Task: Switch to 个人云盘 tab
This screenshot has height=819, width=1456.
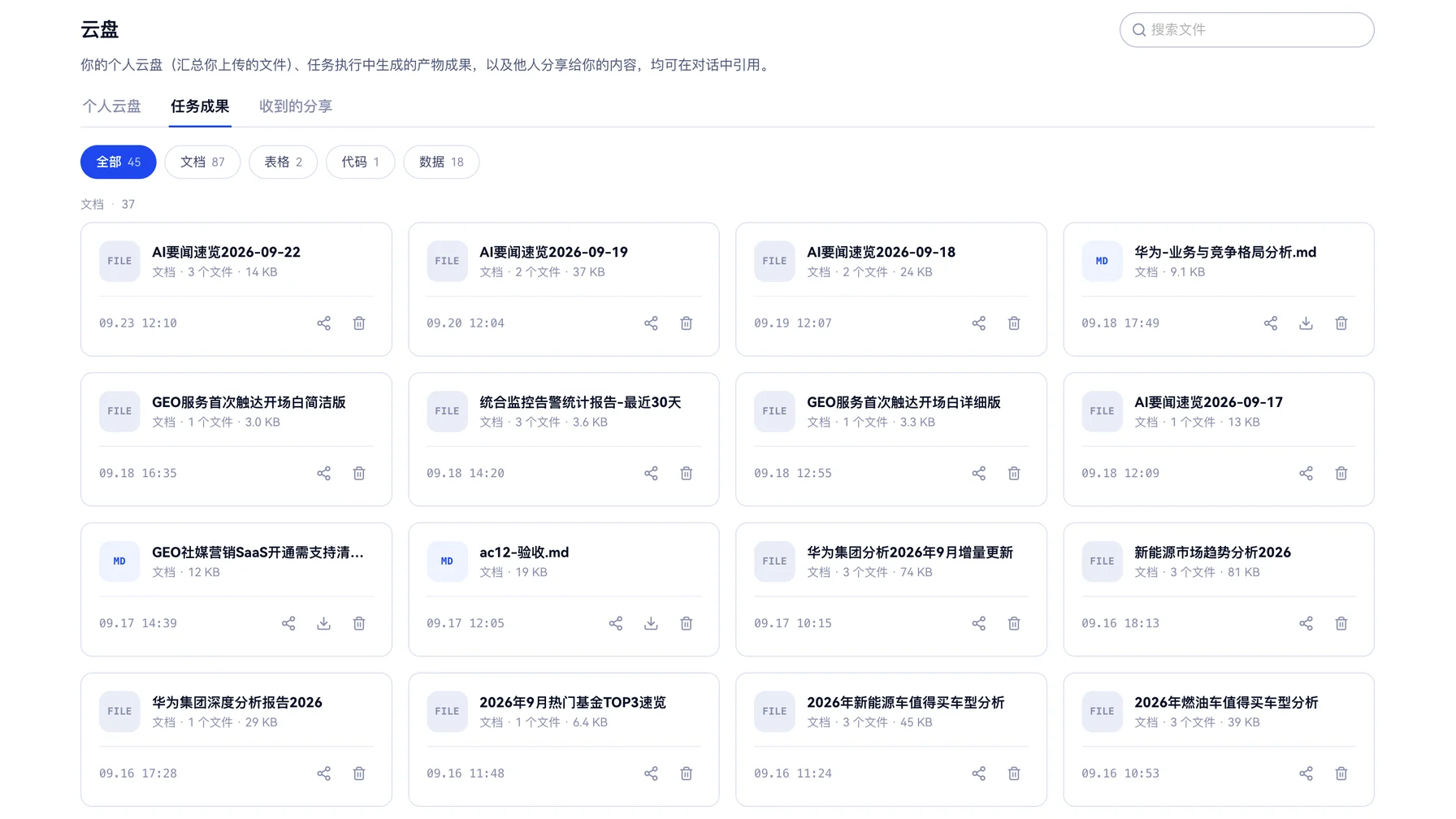Action: coord(112,106)
